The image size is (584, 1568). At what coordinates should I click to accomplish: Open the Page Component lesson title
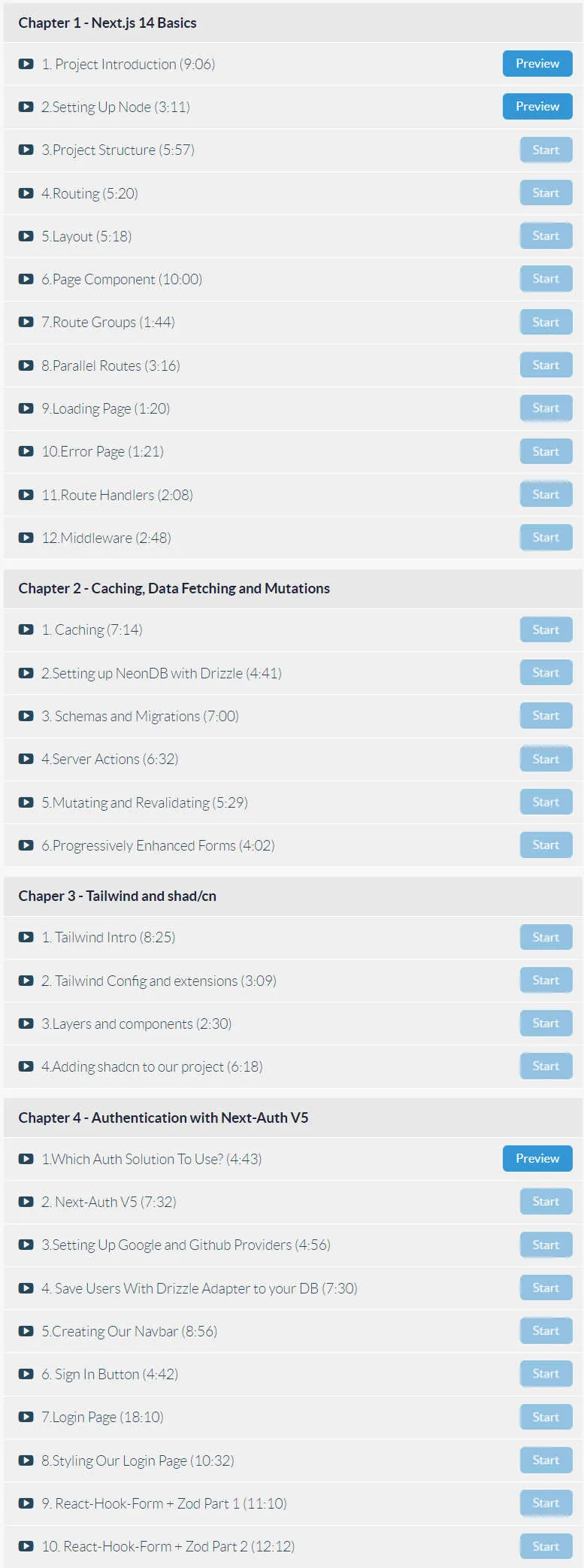(x=122, y=280)
